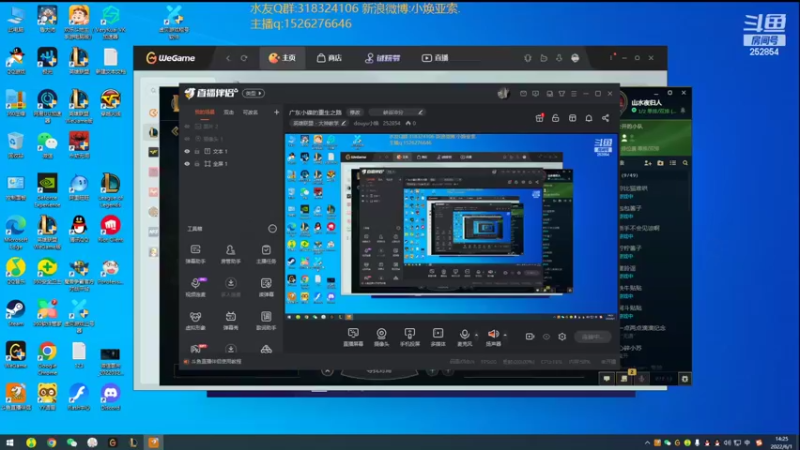Image resolution: width=800 pixels, height=450 pixels.
Task: Show hidden system tray icons
Action: (647, 442)
